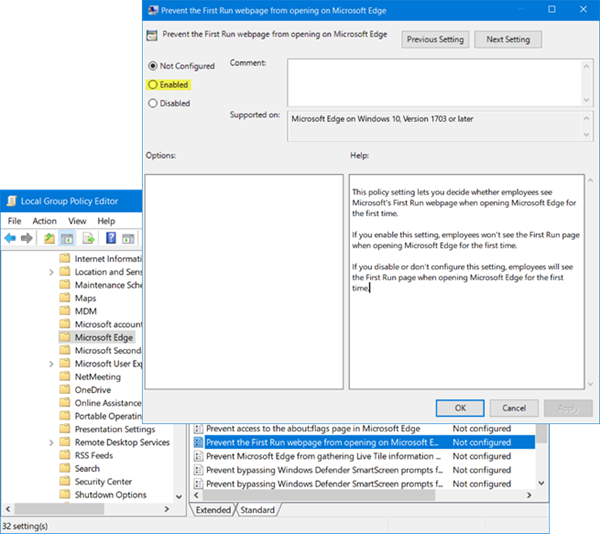Click the settings list horizontal scrollbar thumb
The width and height of the screenshot is (600, 534).
point(319,495)
